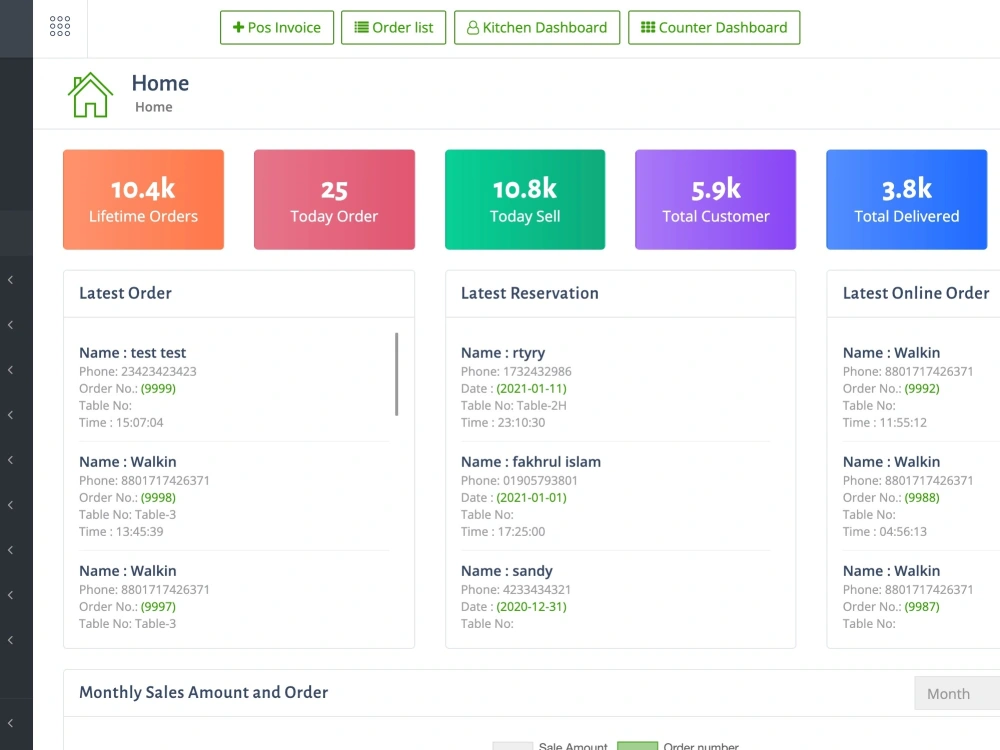Viewport: 1000px width, 750px height.
Task: Go to Order list
Action: (393, 27)
